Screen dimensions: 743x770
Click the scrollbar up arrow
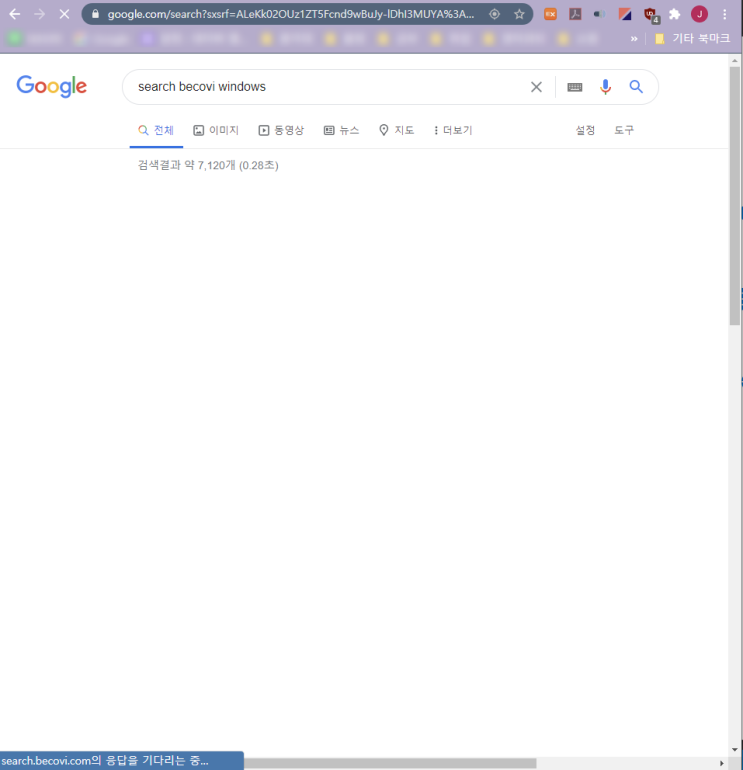coord(734,61)
